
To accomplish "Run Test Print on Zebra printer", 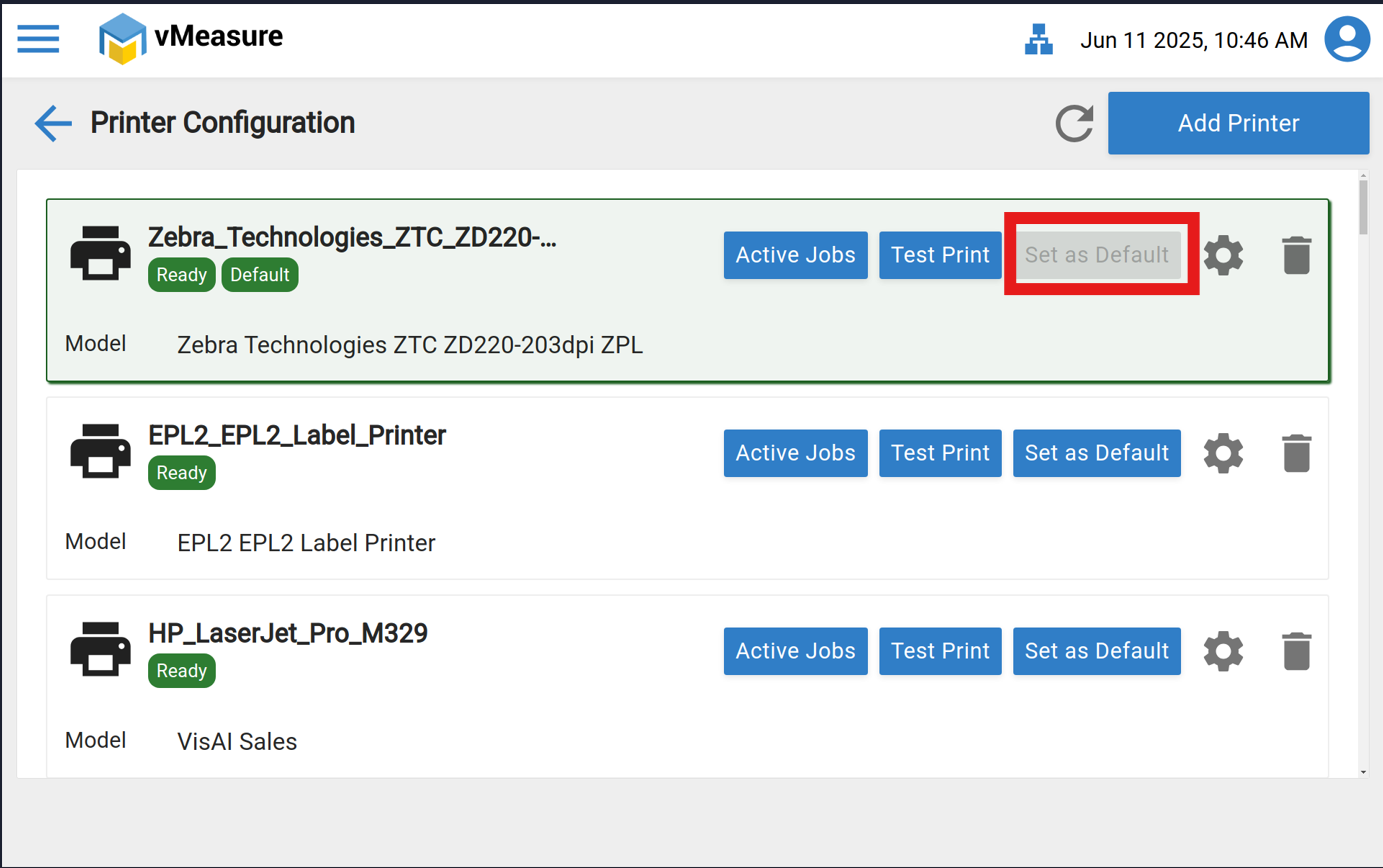I will click(x=940, y=255).
